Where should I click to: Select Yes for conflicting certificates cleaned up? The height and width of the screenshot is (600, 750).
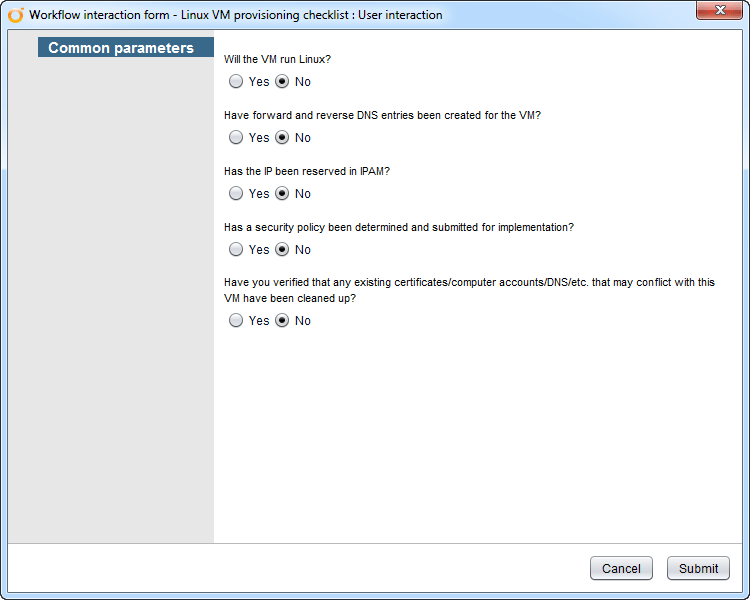[236, 321]
